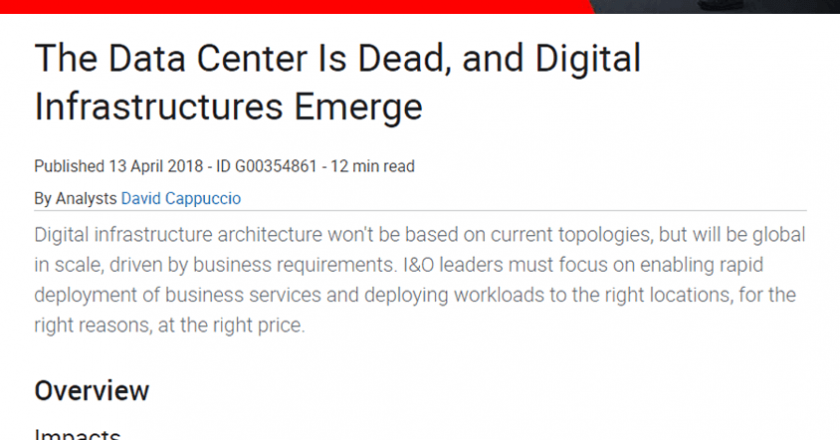Click the 'Published 13 April 2018' date
Viewport: 840px width, 440px height.
[x=119, y=166]
